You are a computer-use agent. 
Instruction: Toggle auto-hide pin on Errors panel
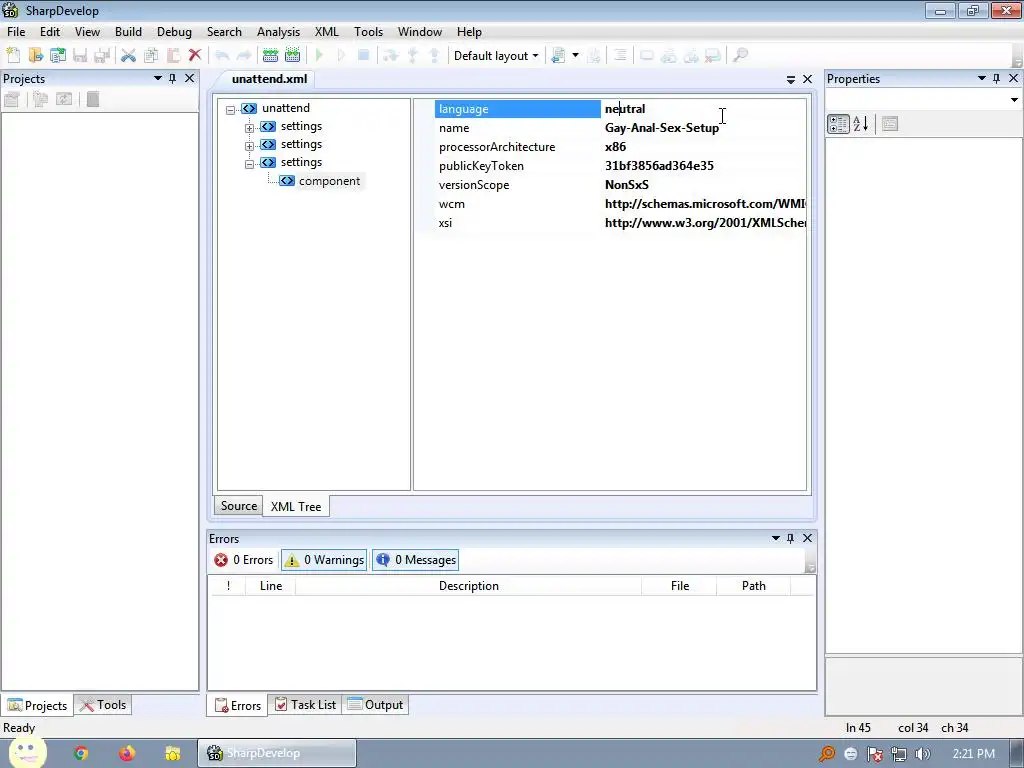(791, 538)
